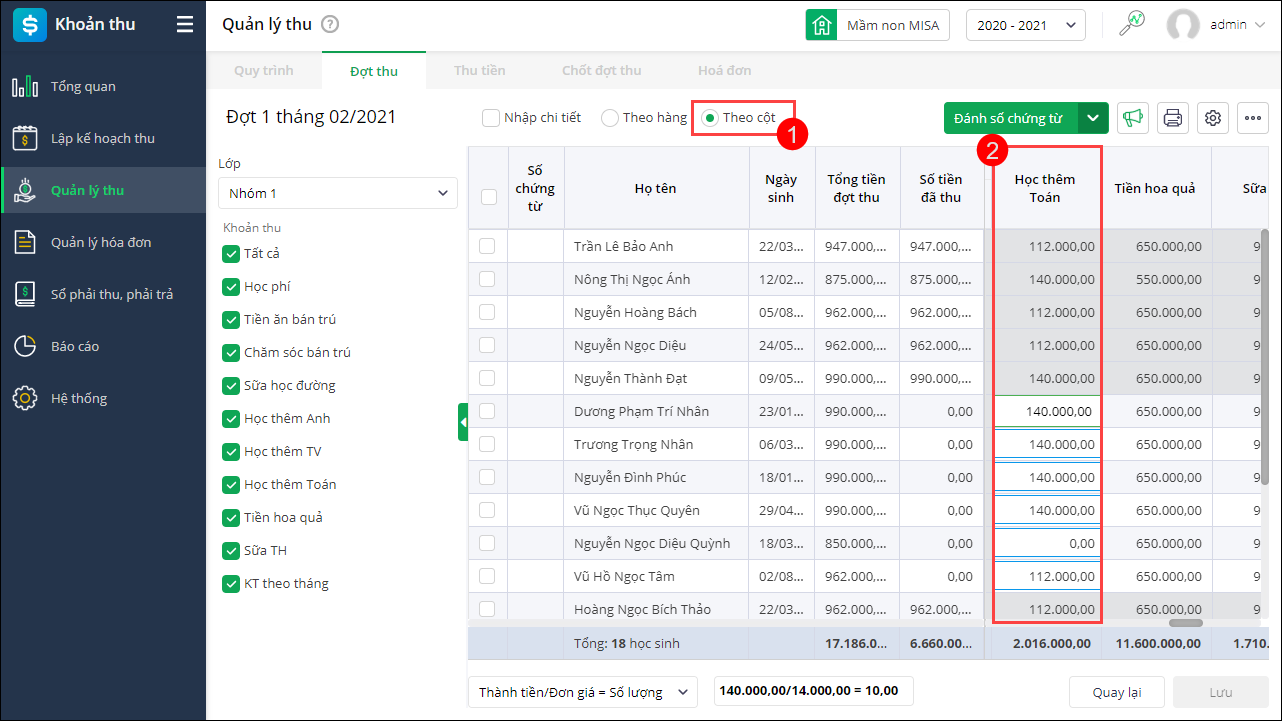Image resolution: width=1282 pixels, height=721 pixels.
Task: Click the Quản lý thu money icon
Action: pyautogui.click(x=25, y=191)
